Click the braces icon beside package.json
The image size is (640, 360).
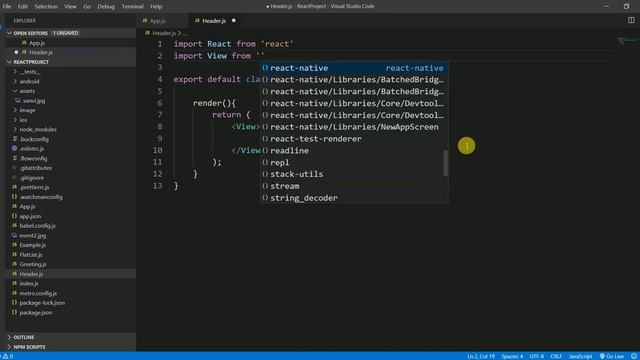click(x=15, y=312)
